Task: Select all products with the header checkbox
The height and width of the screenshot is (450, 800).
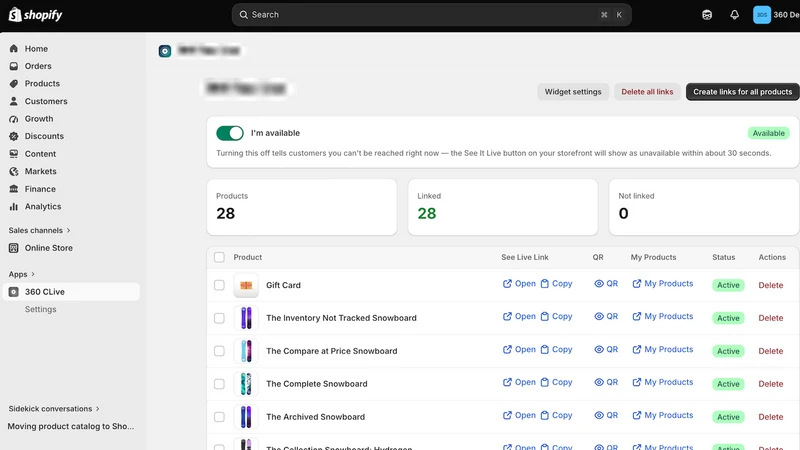Action: (219, 257)
